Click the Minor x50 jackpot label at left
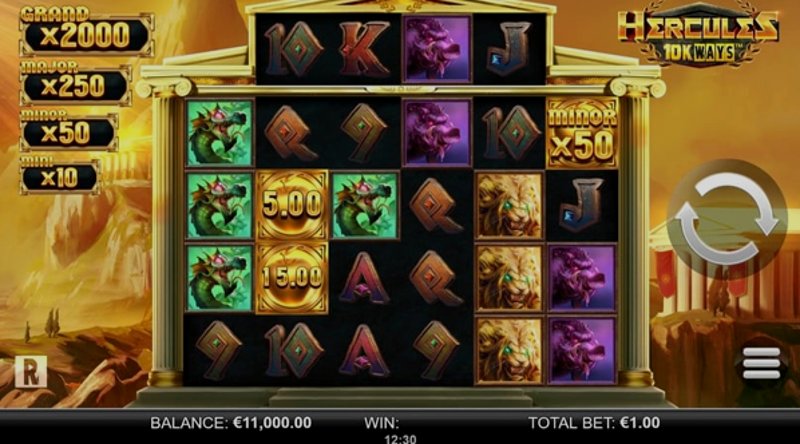 pos(68,130)
